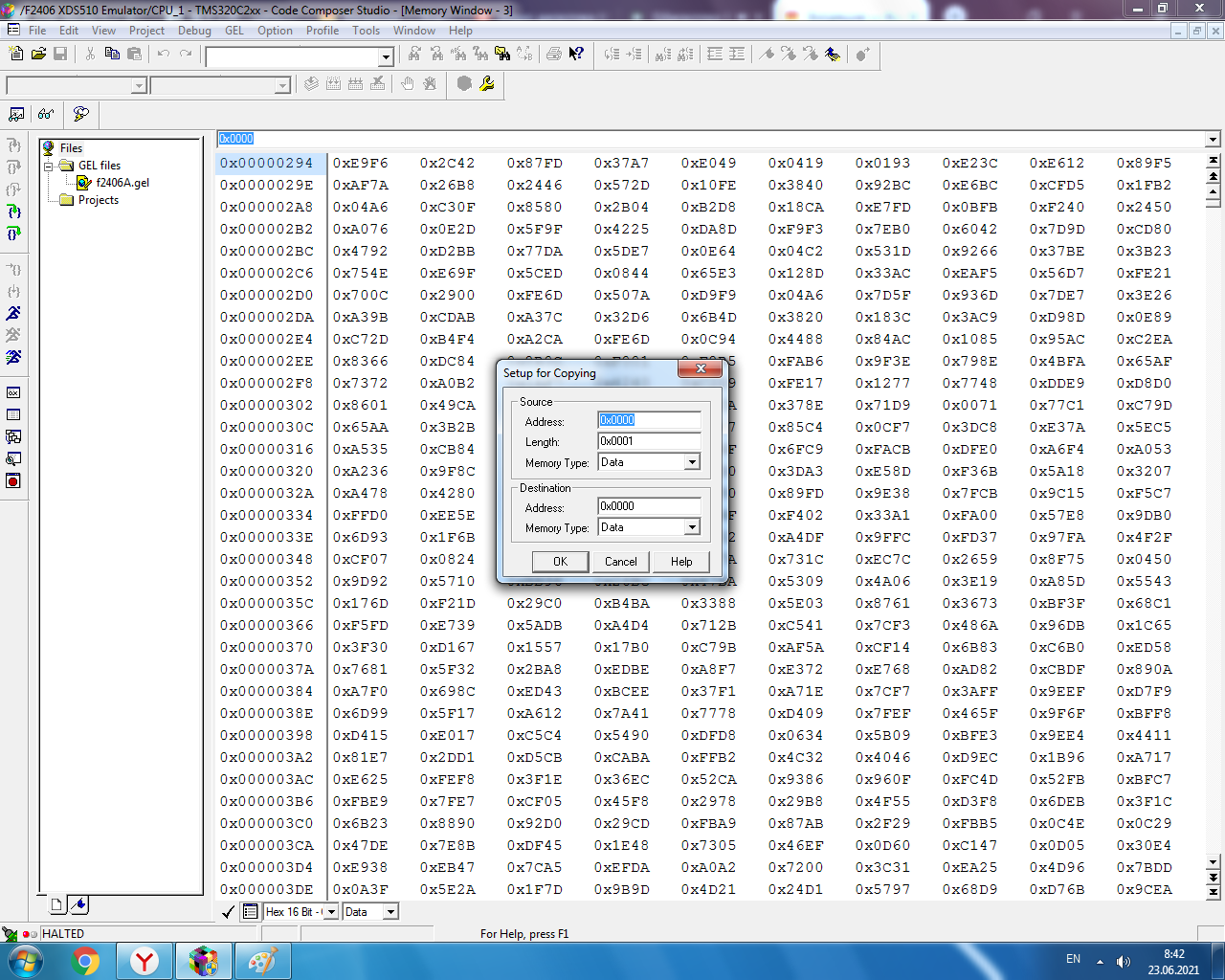This screenshot has width=1225, height=980.
Task: Click the Paste clipboard toolbar icon
Action: coord(134,54)
